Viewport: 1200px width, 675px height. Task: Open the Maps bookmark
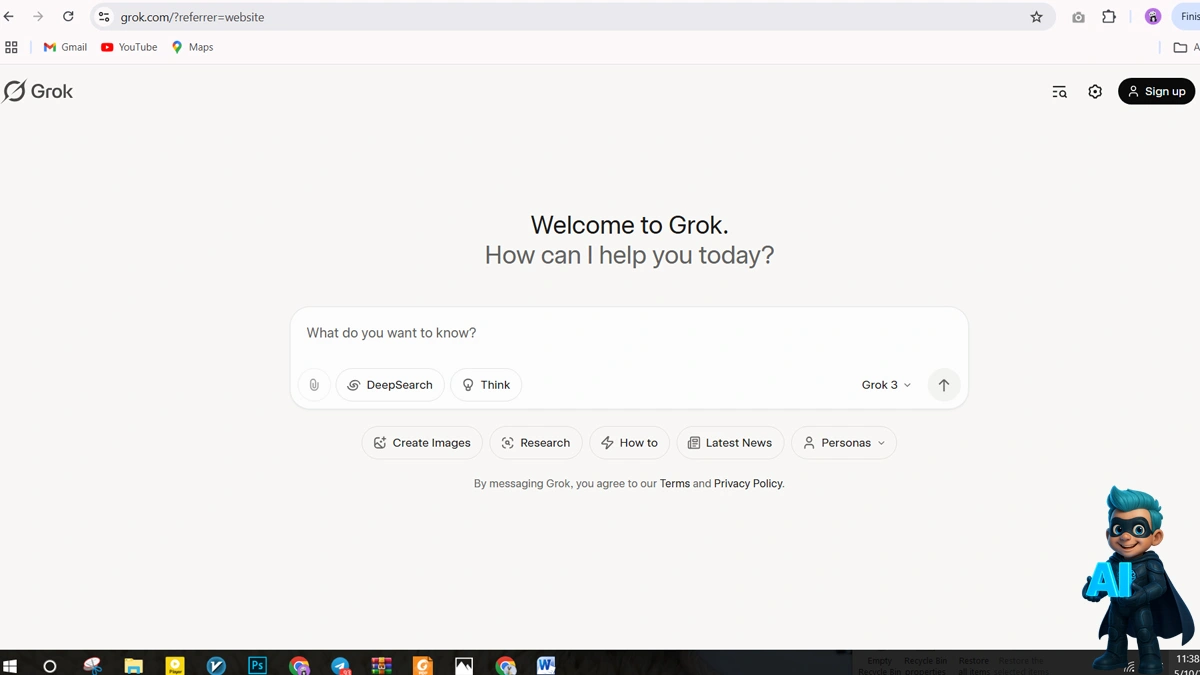pyautogui.click(x=192, y=47)
